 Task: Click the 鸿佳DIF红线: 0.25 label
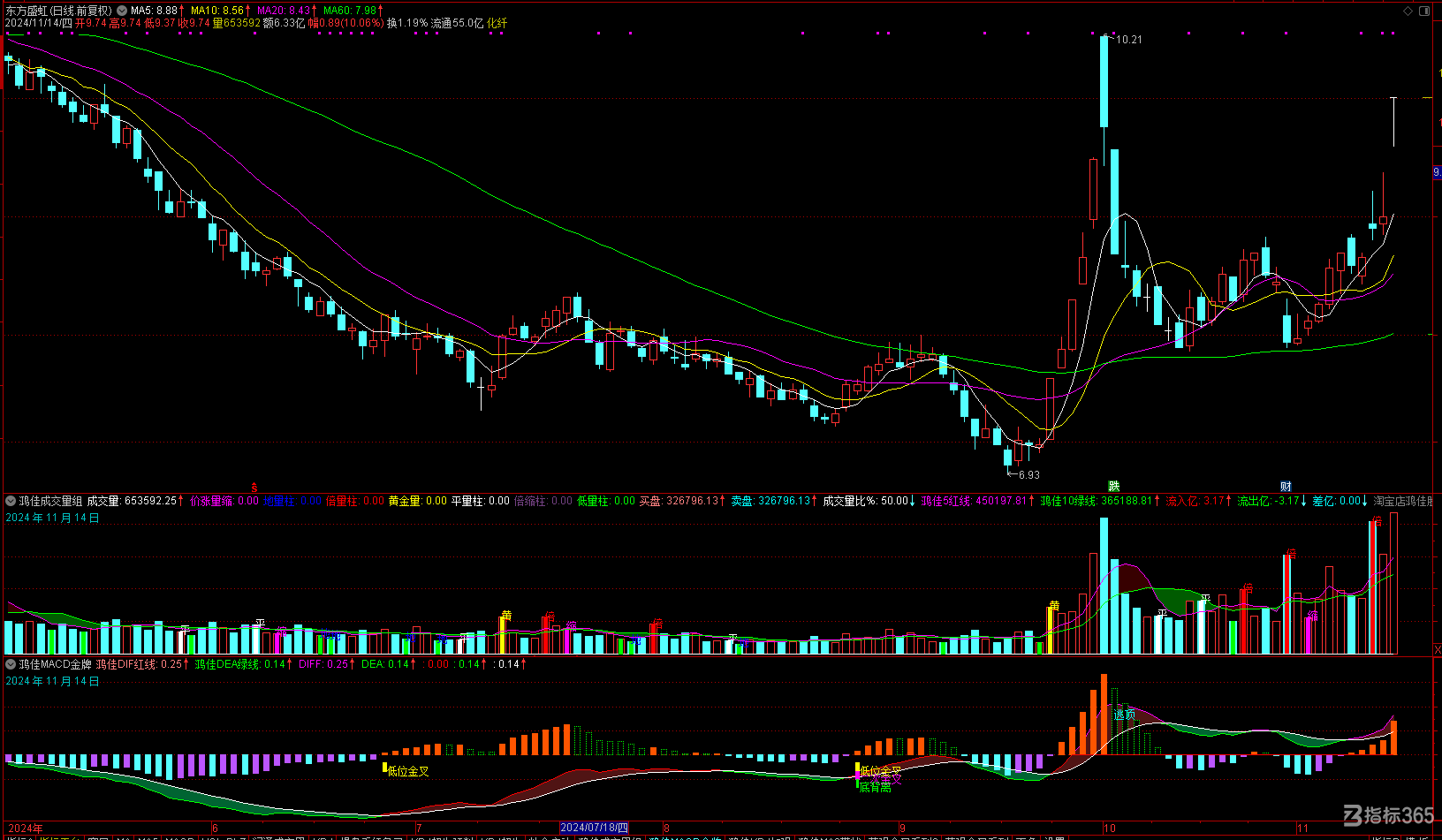tap(139, 664)
